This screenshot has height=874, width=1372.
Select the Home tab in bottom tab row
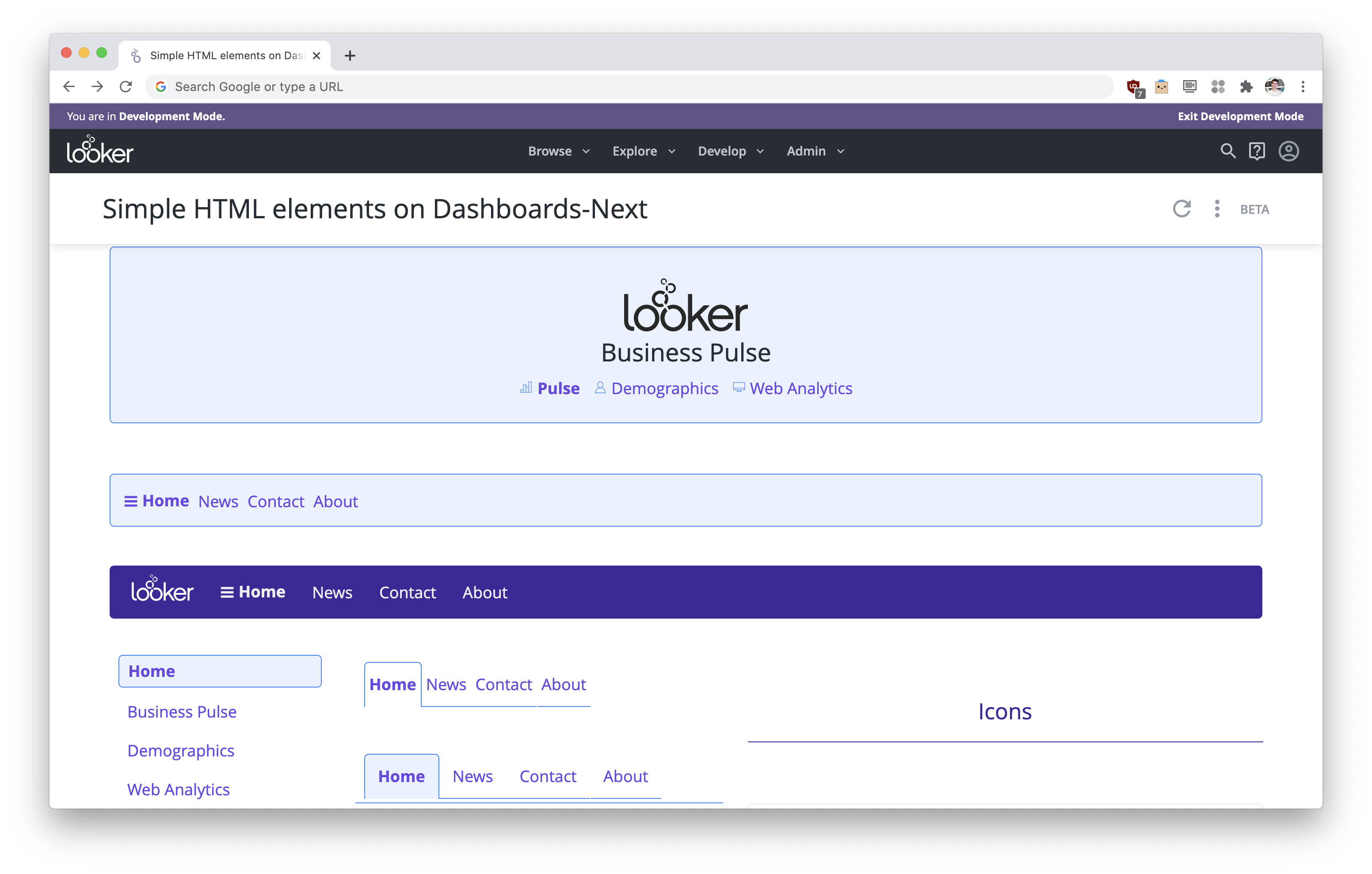coord(401,776)
